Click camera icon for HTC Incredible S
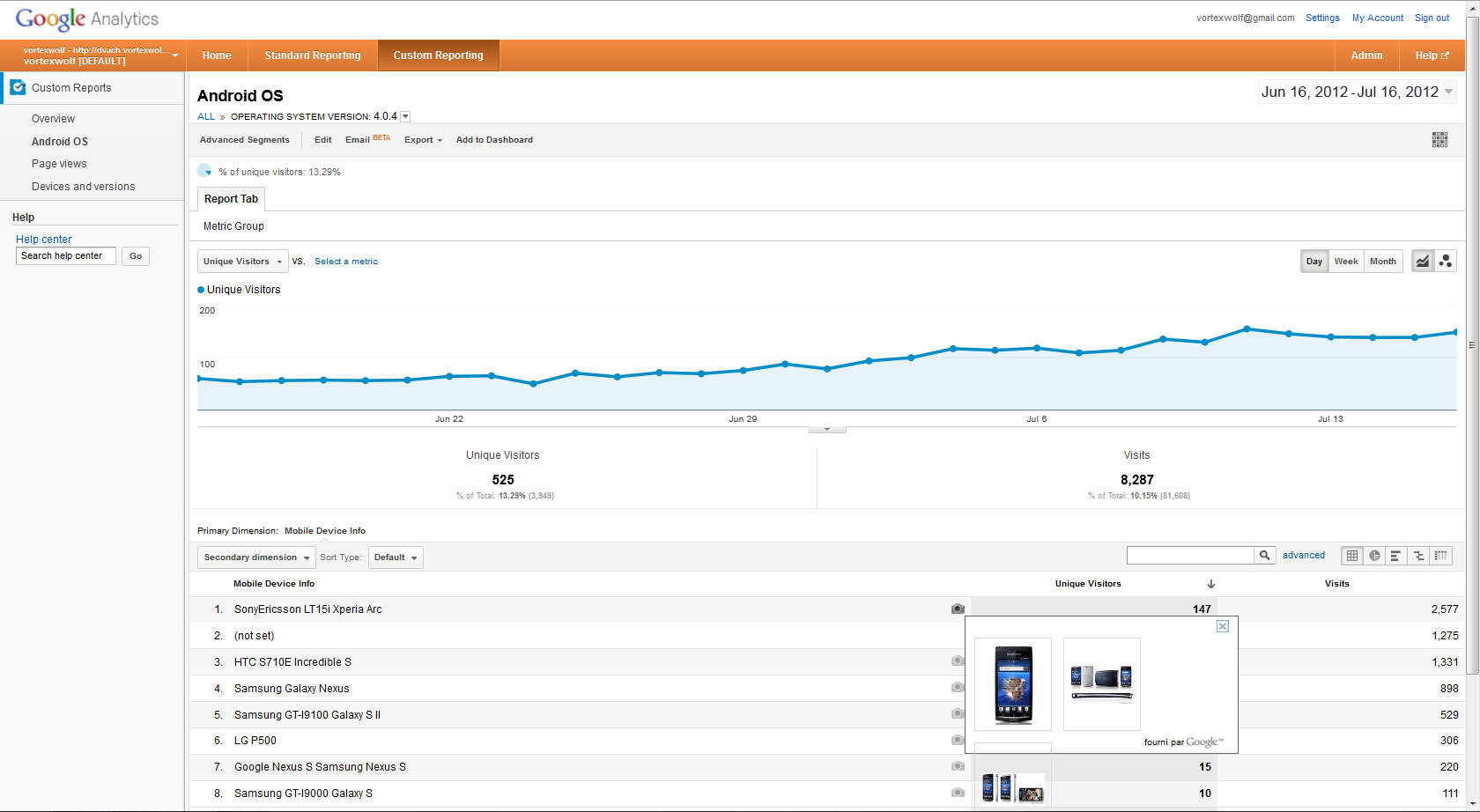This screenshot has height=812, width=1480. point(958,661)
